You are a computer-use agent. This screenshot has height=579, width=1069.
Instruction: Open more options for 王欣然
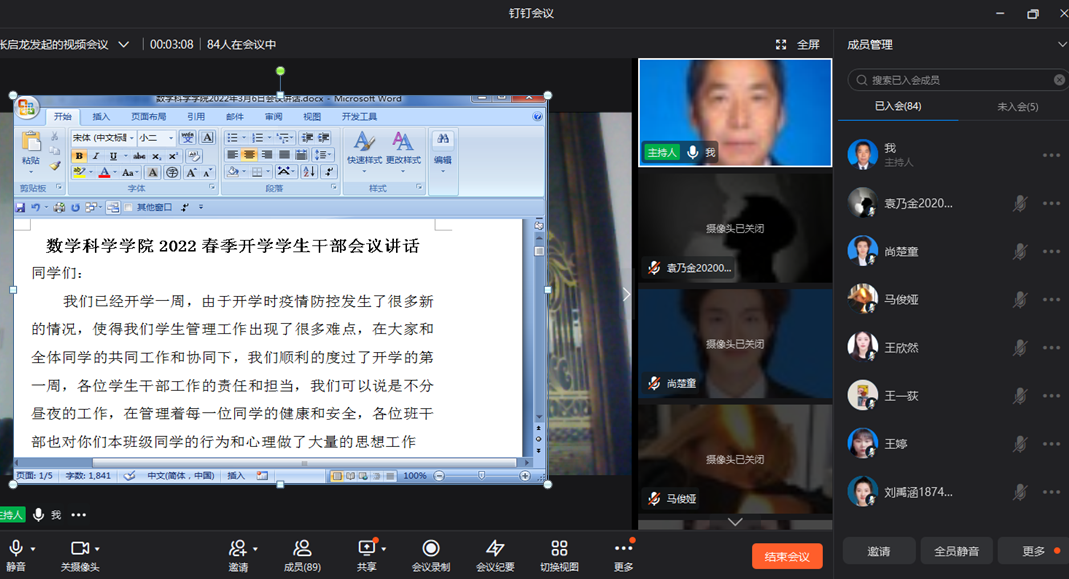pos(1051,348)
